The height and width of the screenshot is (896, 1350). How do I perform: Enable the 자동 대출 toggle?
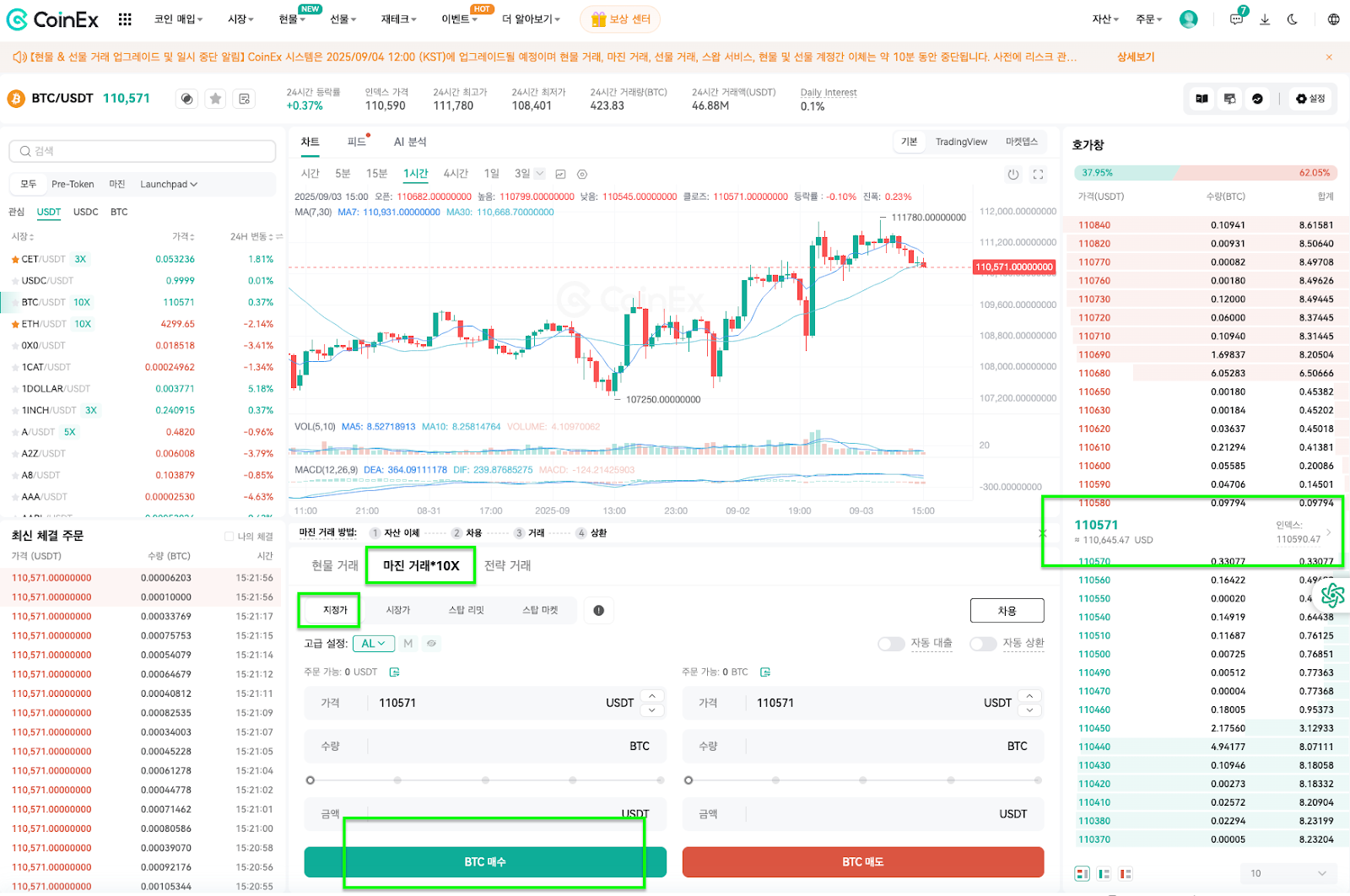click(x=891, y=643)
